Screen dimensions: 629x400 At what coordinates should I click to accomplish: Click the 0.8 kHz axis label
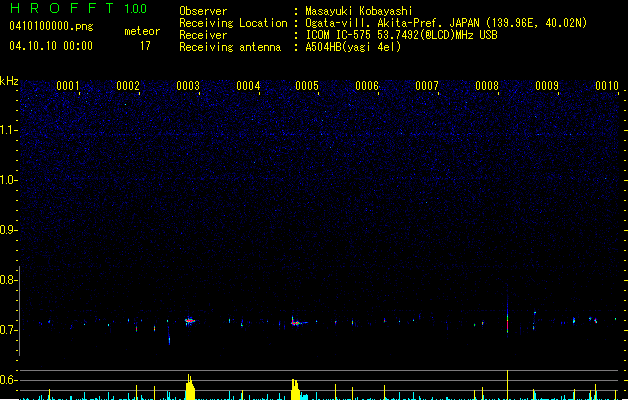pos(8,280)
